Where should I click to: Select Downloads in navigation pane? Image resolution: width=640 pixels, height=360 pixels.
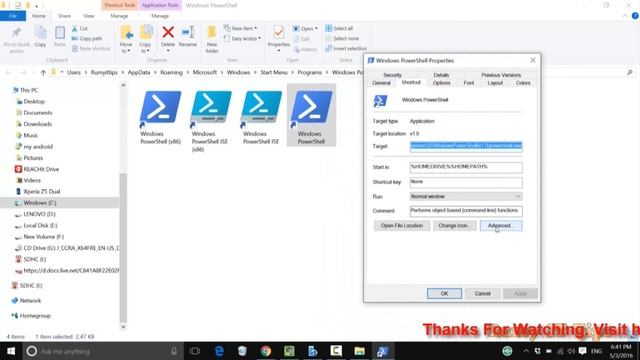coord(38,124)
